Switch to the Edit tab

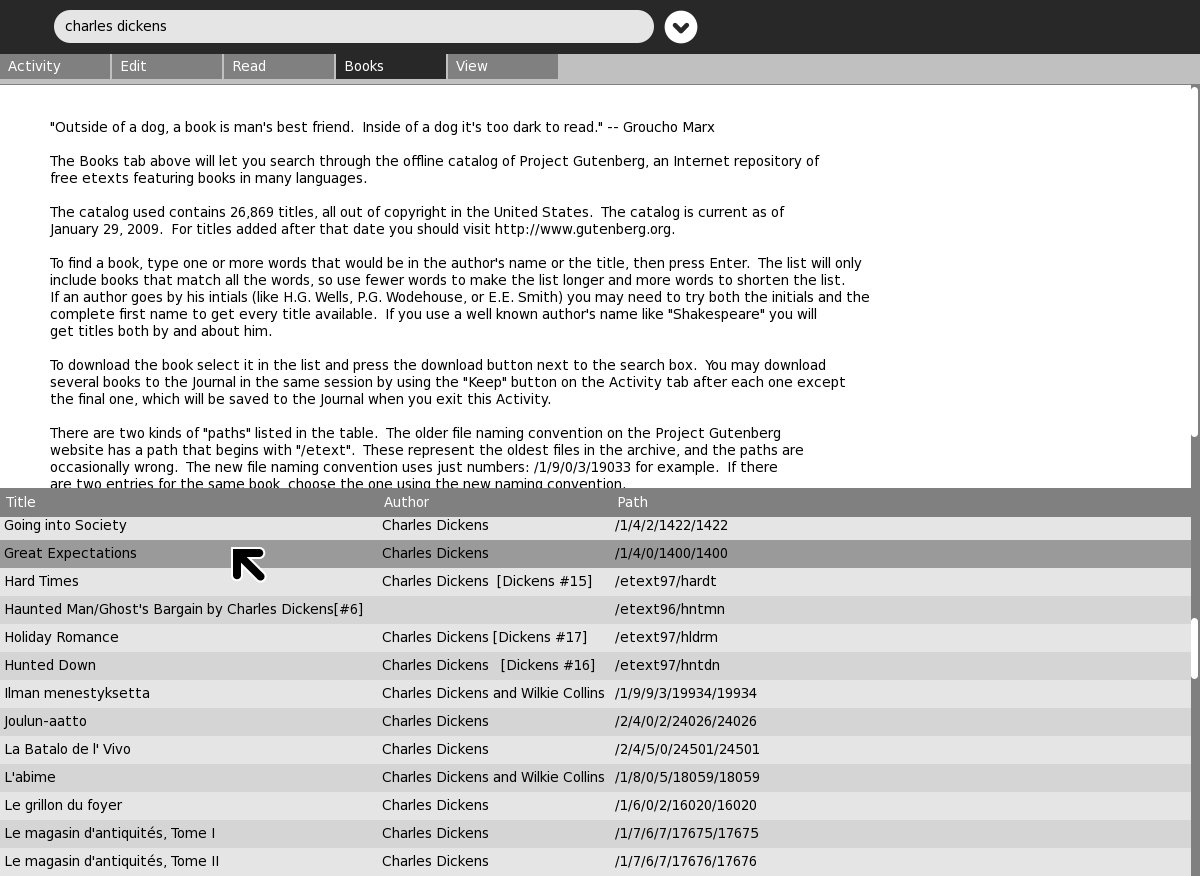coord(167,66)
